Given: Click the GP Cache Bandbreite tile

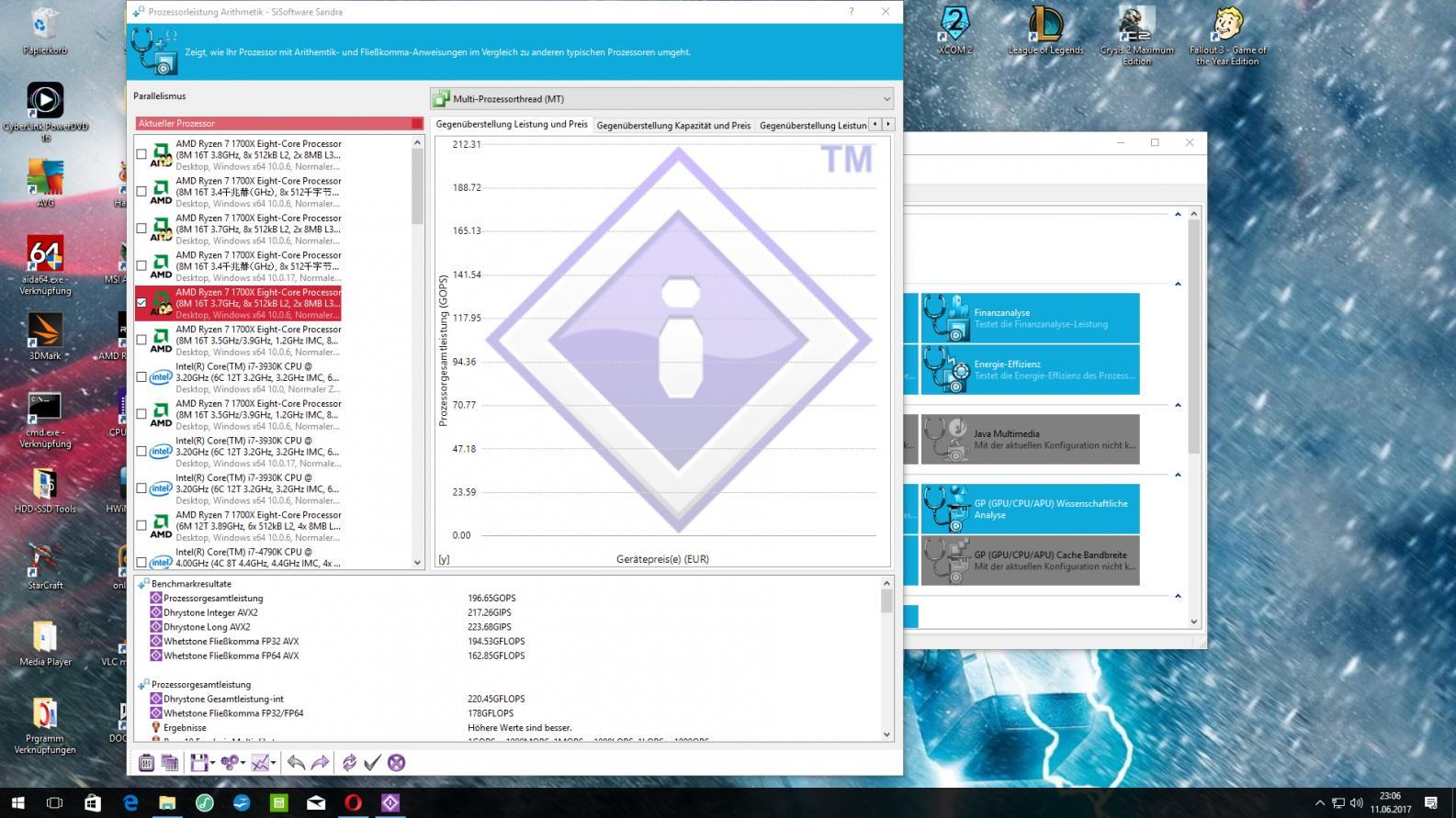Looking at the screenshot, I should [x=1030, y=560].
